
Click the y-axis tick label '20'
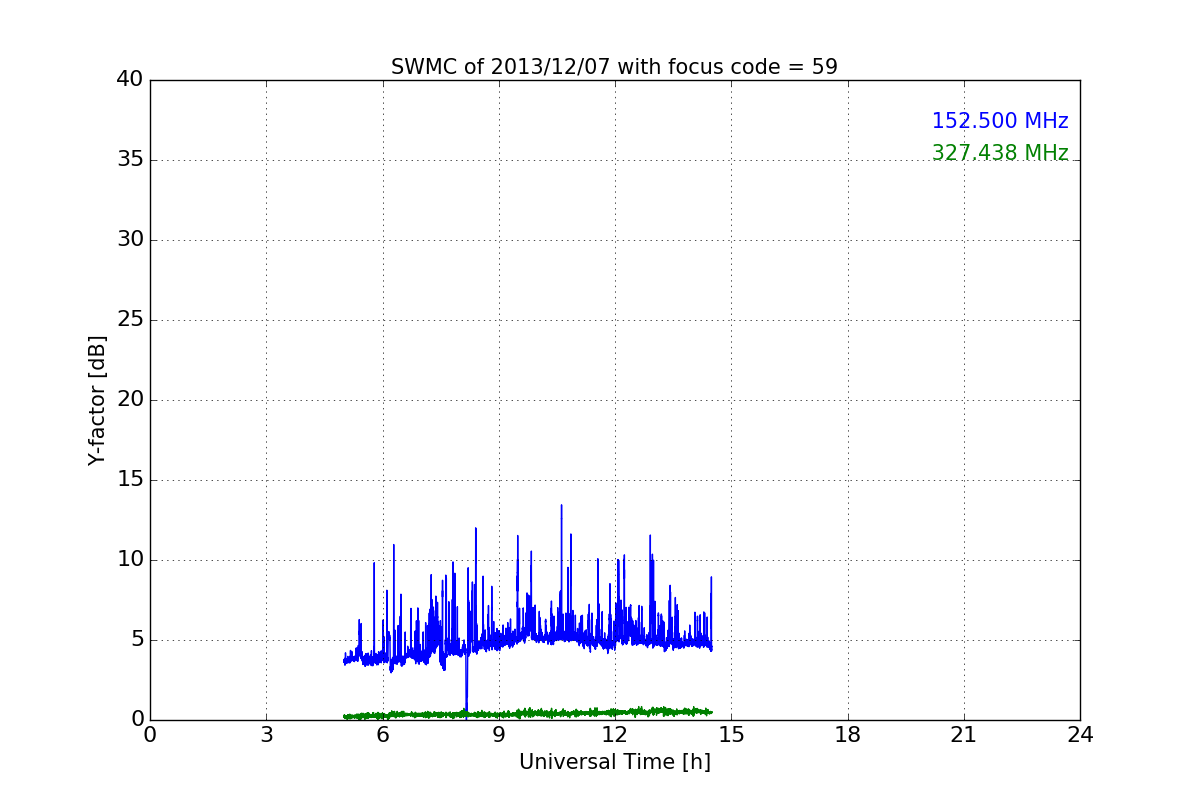tap(130, 400)
